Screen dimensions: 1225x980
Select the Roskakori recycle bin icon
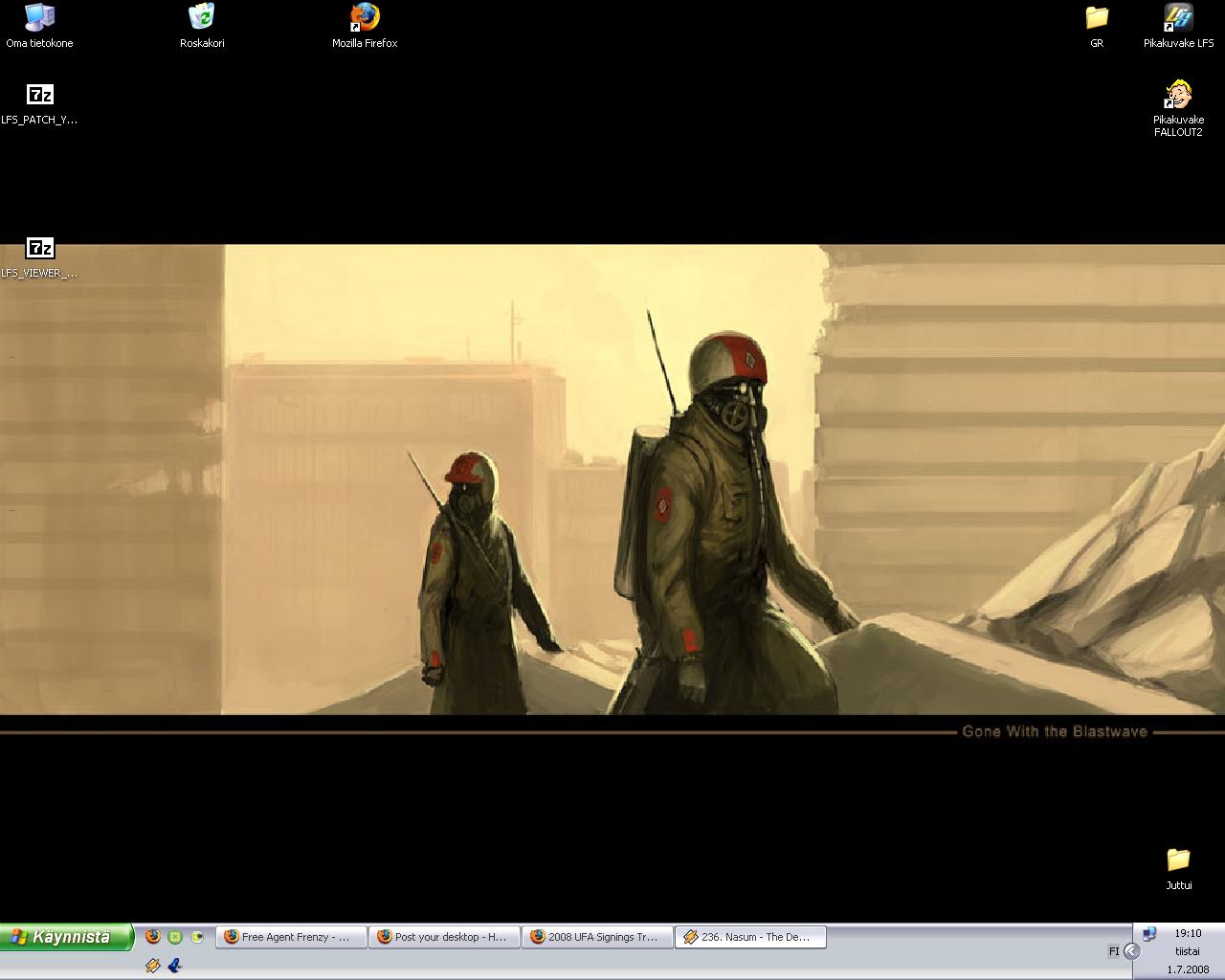[202, 26]
